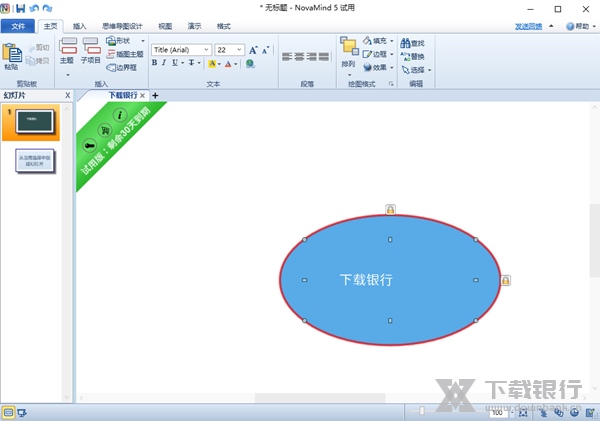600x421 pixels.
Task: Click the Send Feedback (发送回馈) link
Action: [x=529, y=26]
